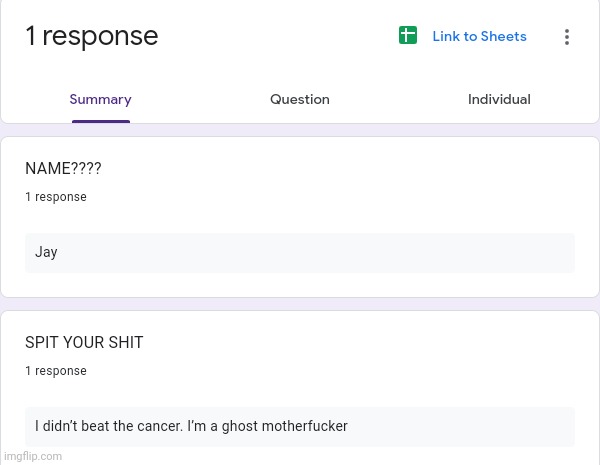Switch to the Summary tab
Viewport: 600px width, 465px height.
pos(100,99)
